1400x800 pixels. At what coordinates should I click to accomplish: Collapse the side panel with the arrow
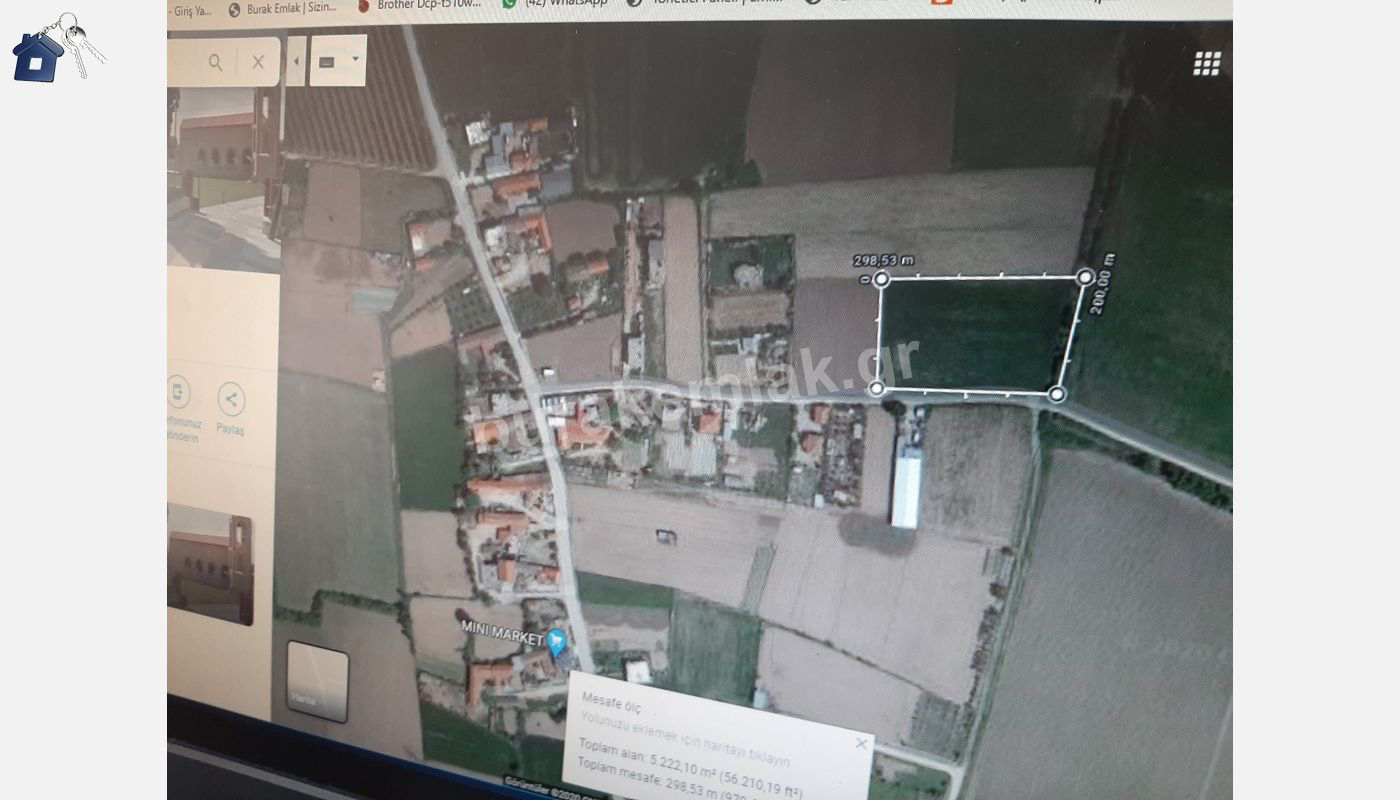(x=296, y=61)
